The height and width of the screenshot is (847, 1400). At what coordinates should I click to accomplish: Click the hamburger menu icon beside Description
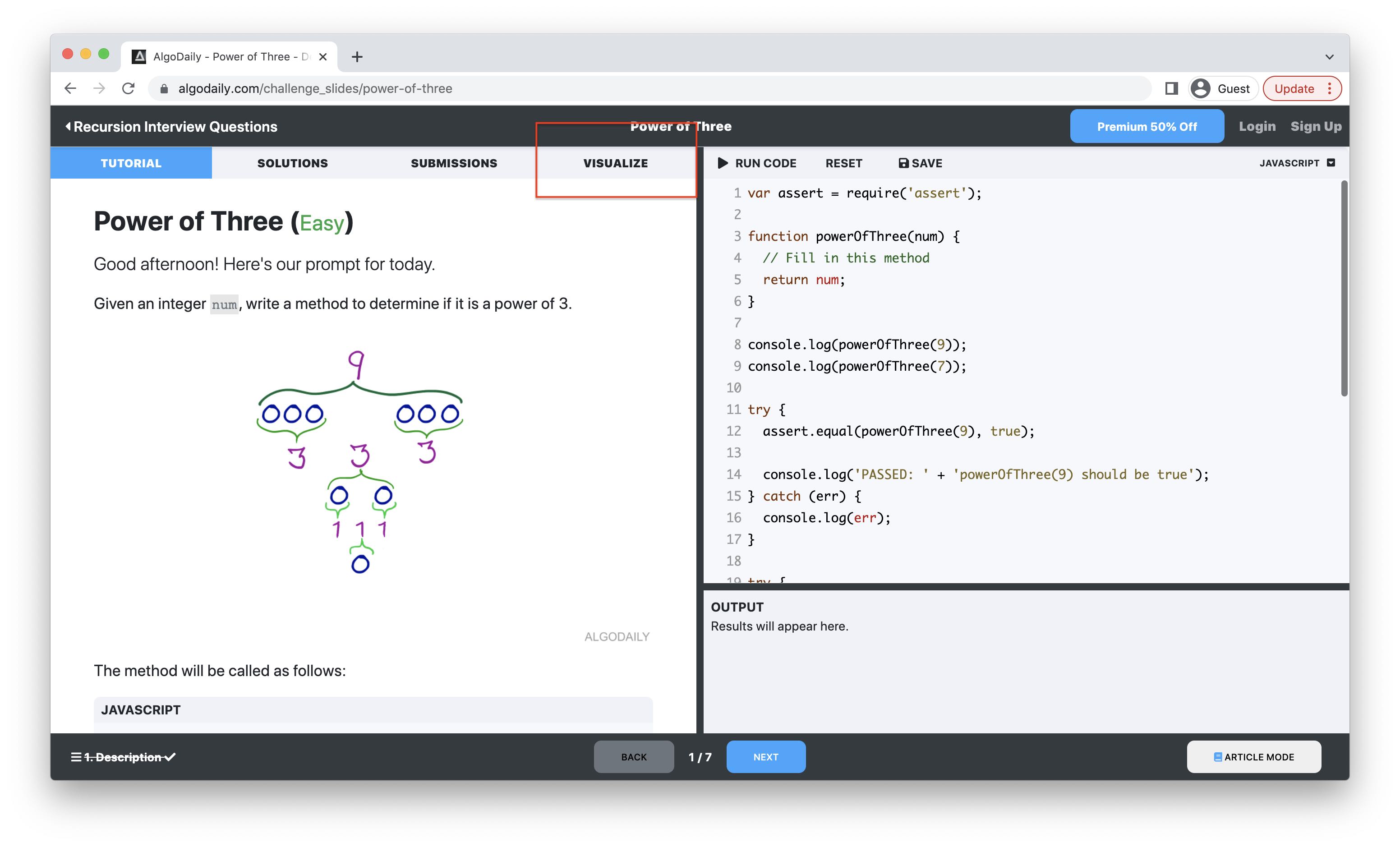click(x=76, y=757)
